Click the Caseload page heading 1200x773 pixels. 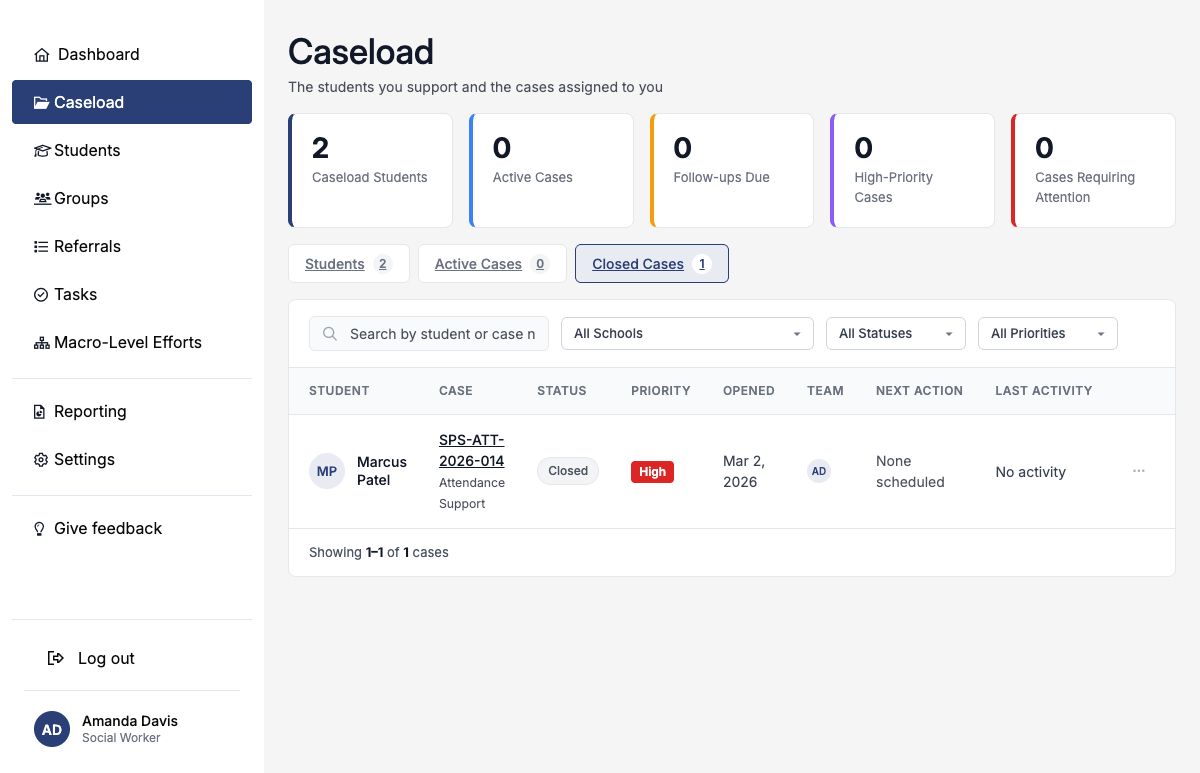coord(361,51)
